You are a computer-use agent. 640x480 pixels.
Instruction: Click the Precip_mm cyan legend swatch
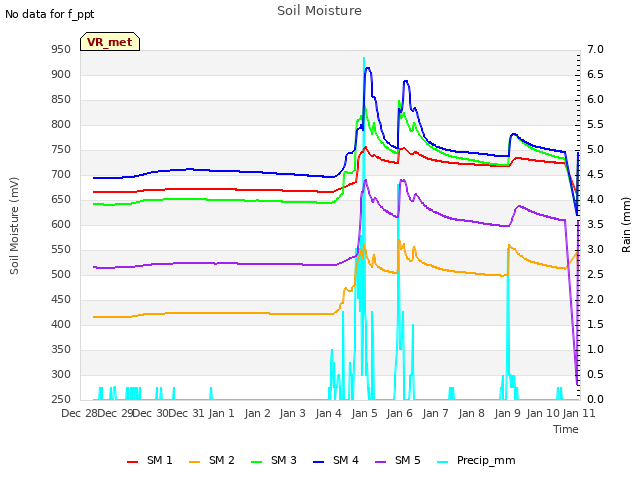[x=442, y=462]
